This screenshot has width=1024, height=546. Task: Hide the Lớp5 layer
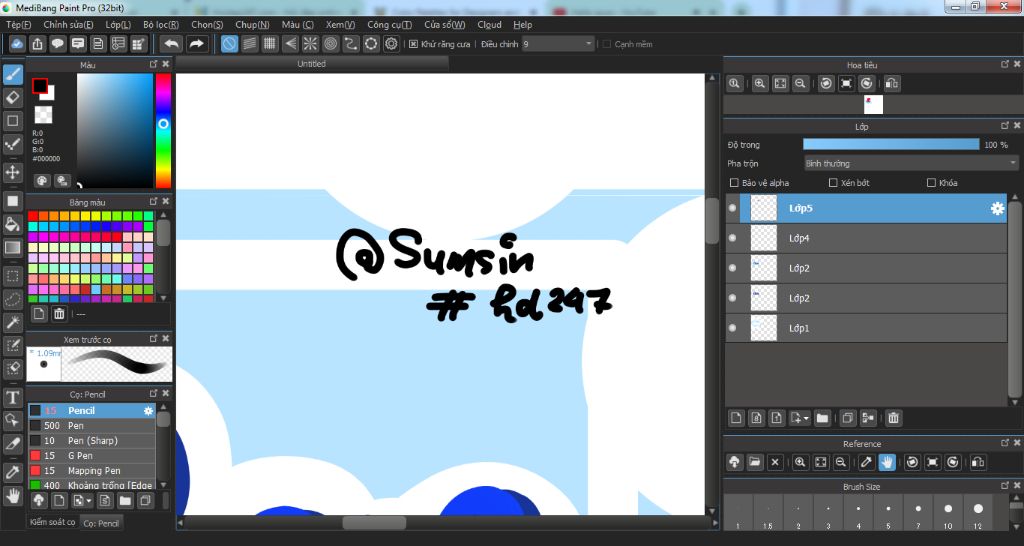point(732,208)
